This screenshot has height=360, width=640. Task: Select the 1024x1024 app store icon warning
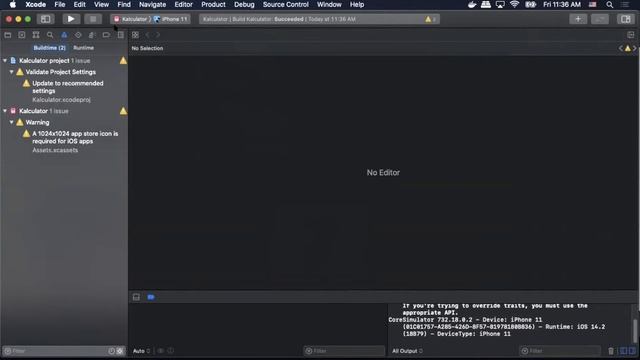pyautogui.click(x=75, y=137)
